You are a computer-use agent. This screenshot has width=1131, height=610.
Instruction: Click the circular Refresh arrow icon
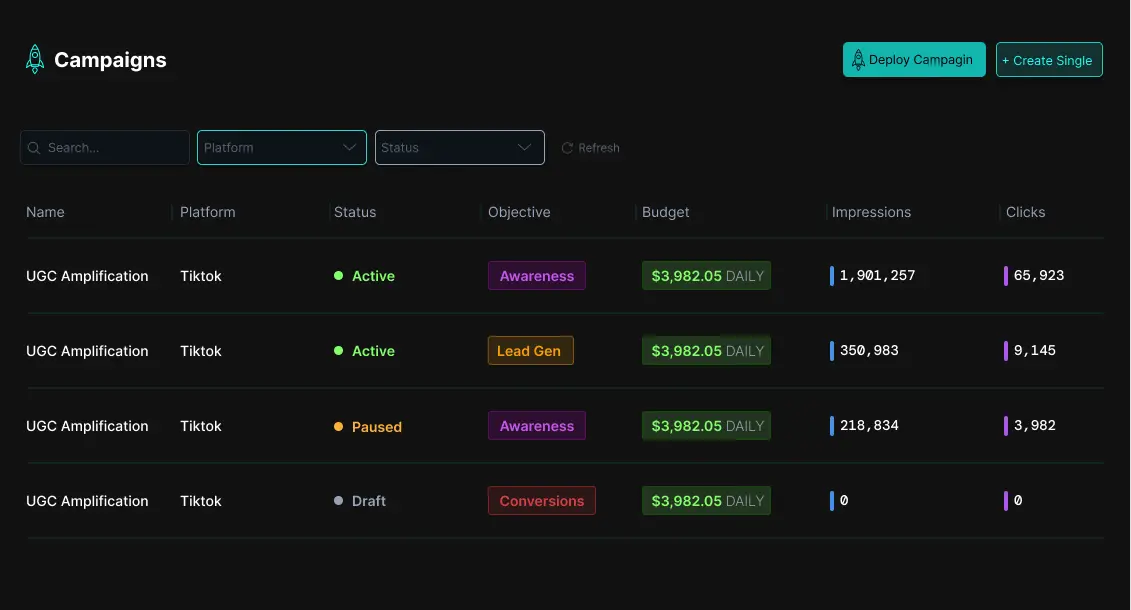[567, 147]
